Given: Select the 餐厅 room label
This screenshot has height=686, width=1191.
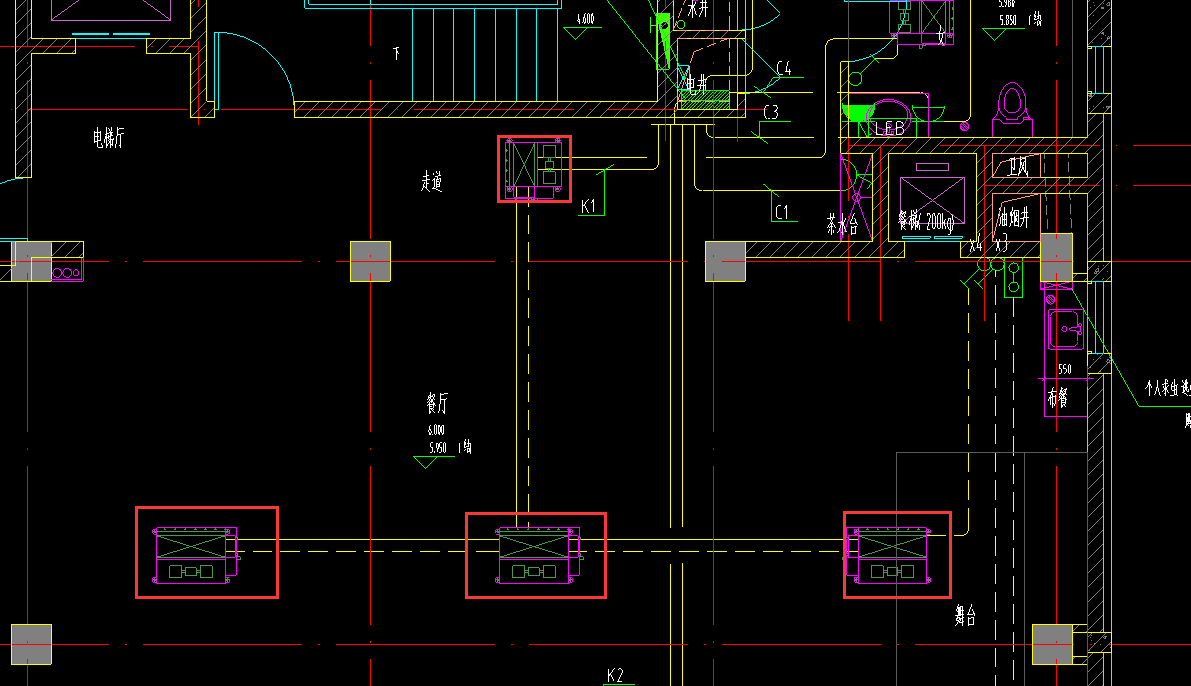Looking at the screenshot, I should [438, 403].
